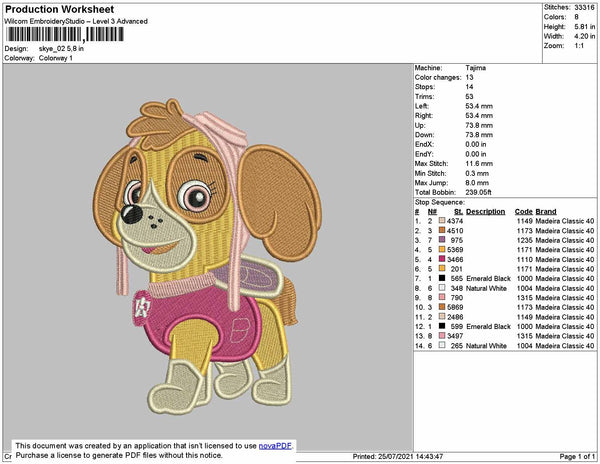Select the Total Bobbin value 239.05ft
Viewport: 600px width, 464px height.
pos(478,192)
